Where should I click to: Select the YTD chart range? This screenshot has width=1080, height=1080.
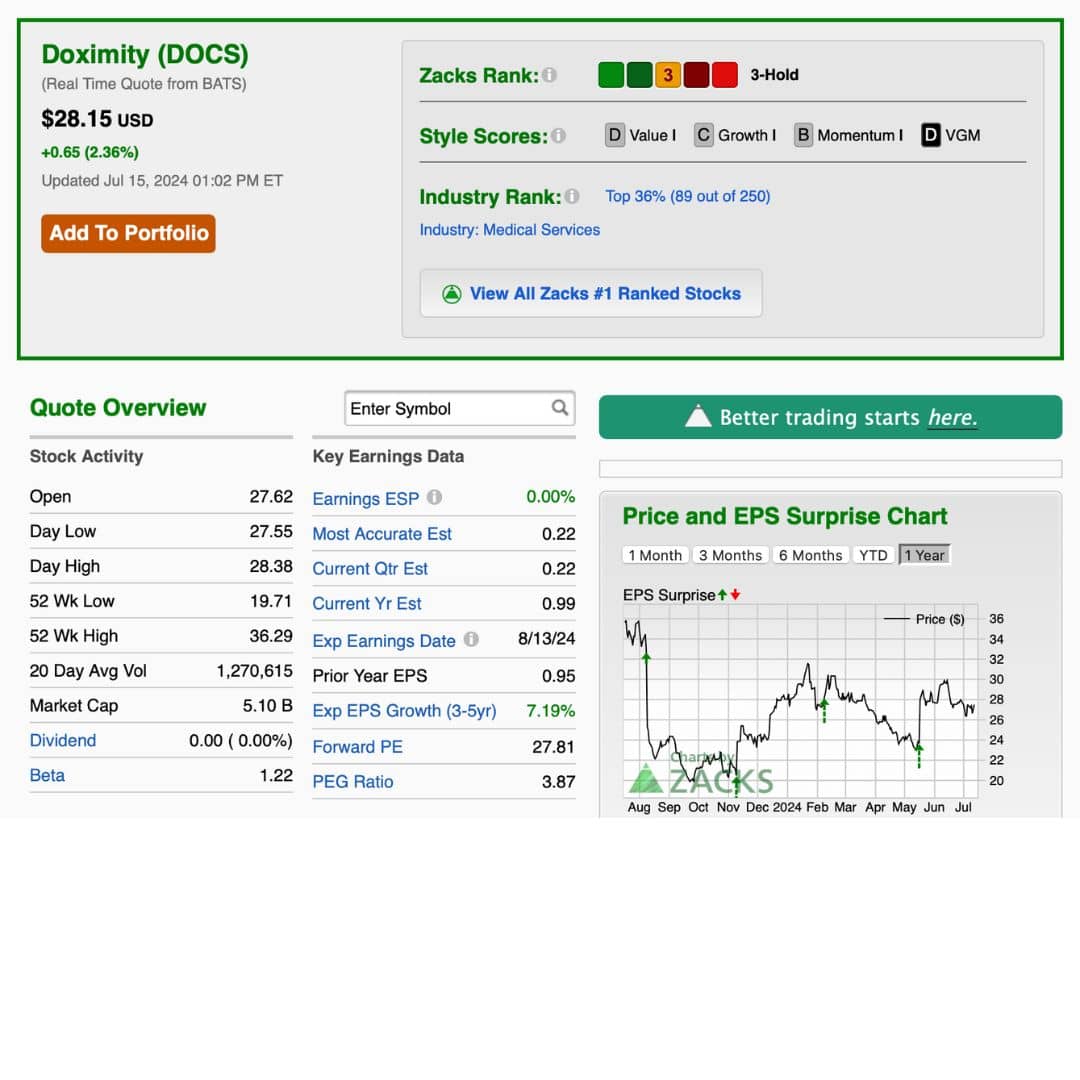873,555
